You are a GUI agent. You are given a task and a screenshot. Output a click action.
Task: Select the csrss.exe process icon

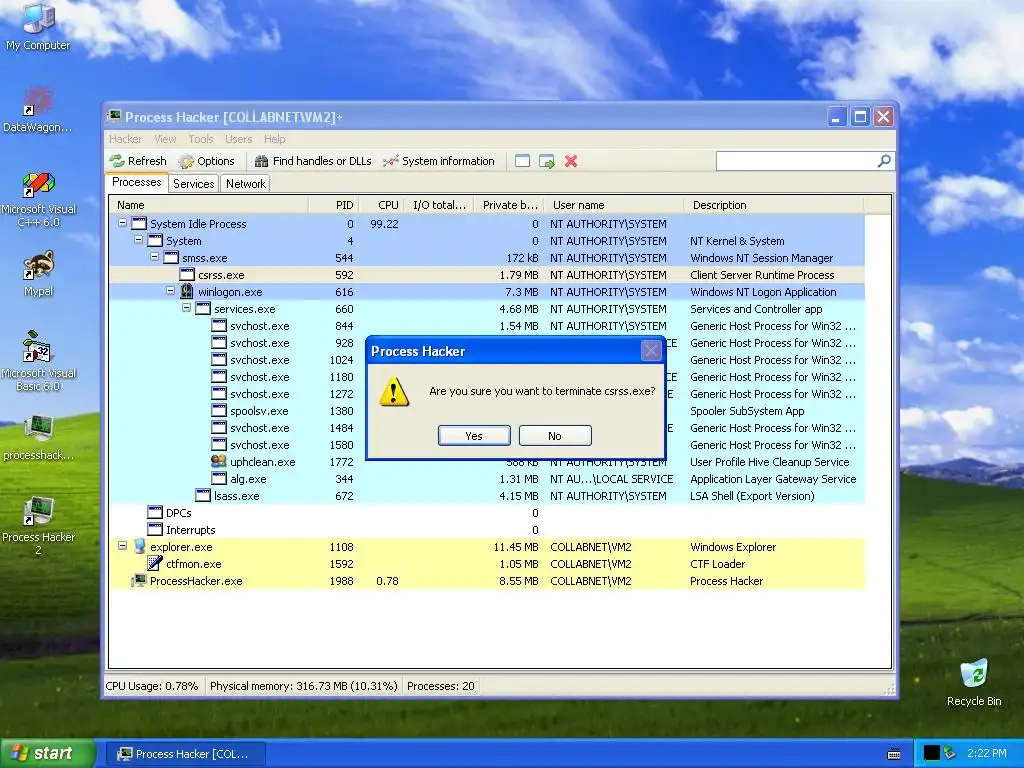pyautogui.click(x=187, y=275)
